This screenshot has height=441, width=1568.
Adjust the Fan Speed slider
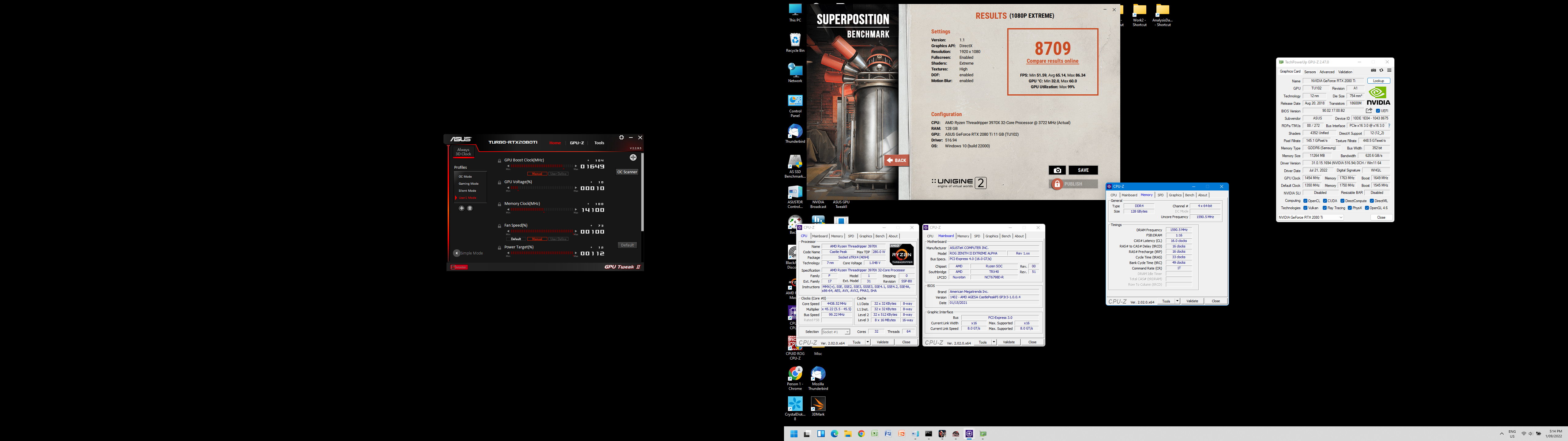click(542, 232)
